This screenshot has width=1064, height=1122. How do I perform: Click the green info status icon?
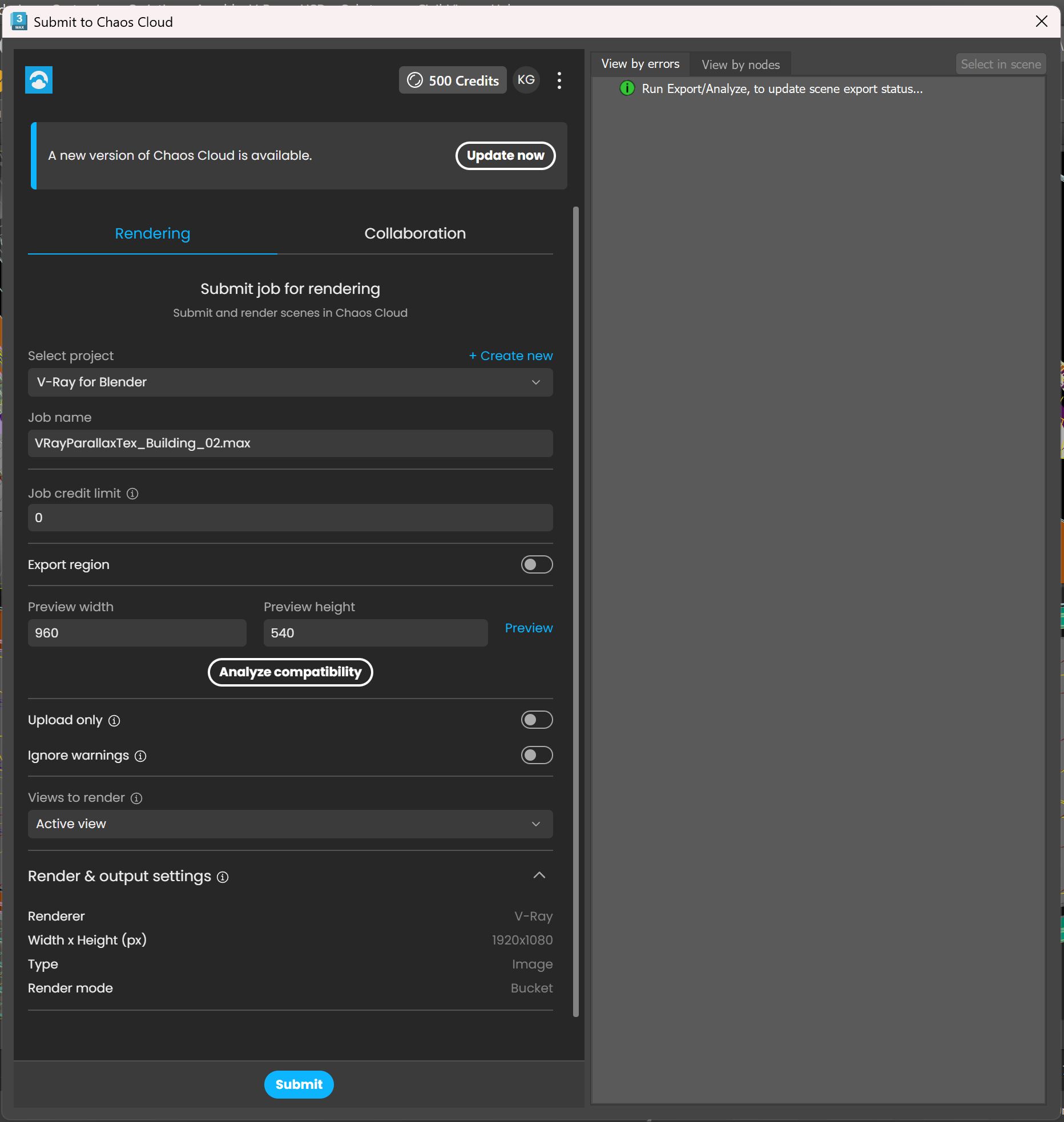click(627, 88)
